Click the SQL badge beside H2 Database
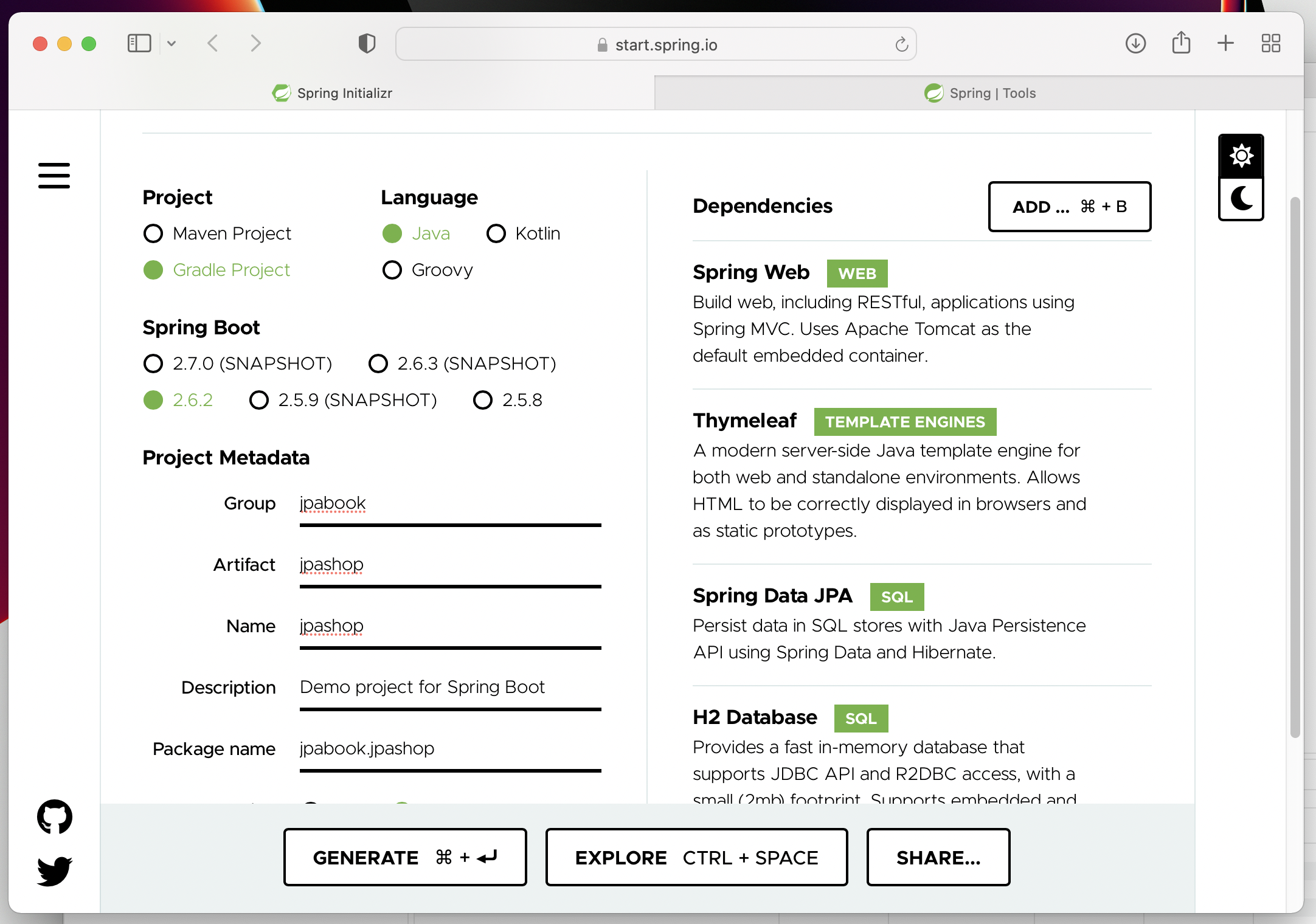 click(861, 719)
